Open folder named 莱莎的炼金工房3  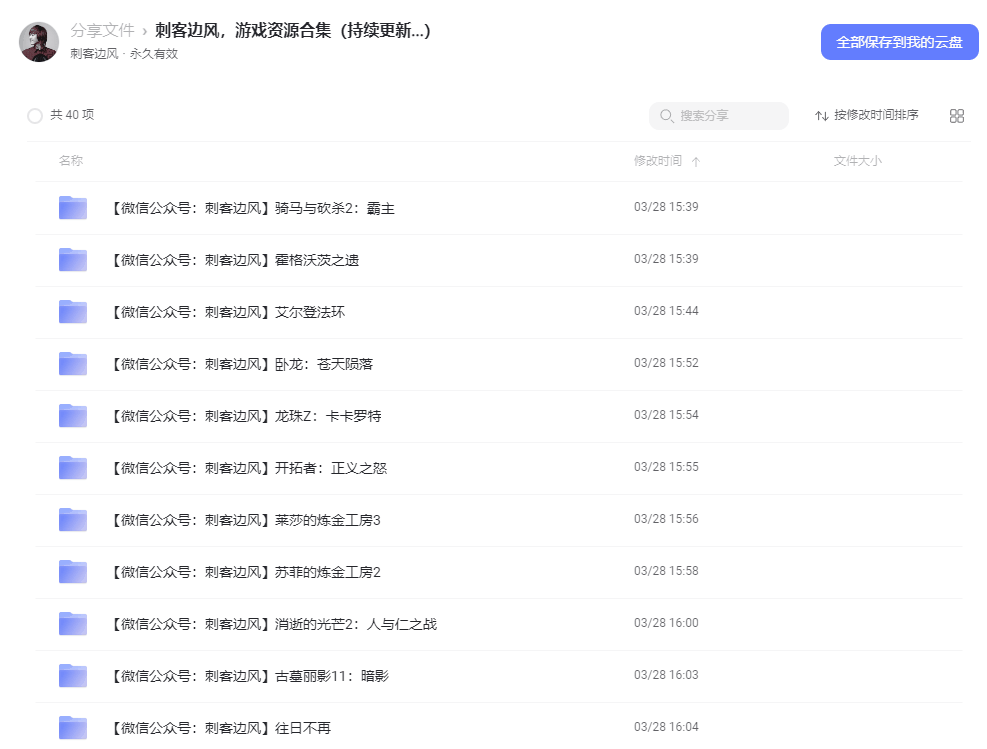tap(246, 521)
